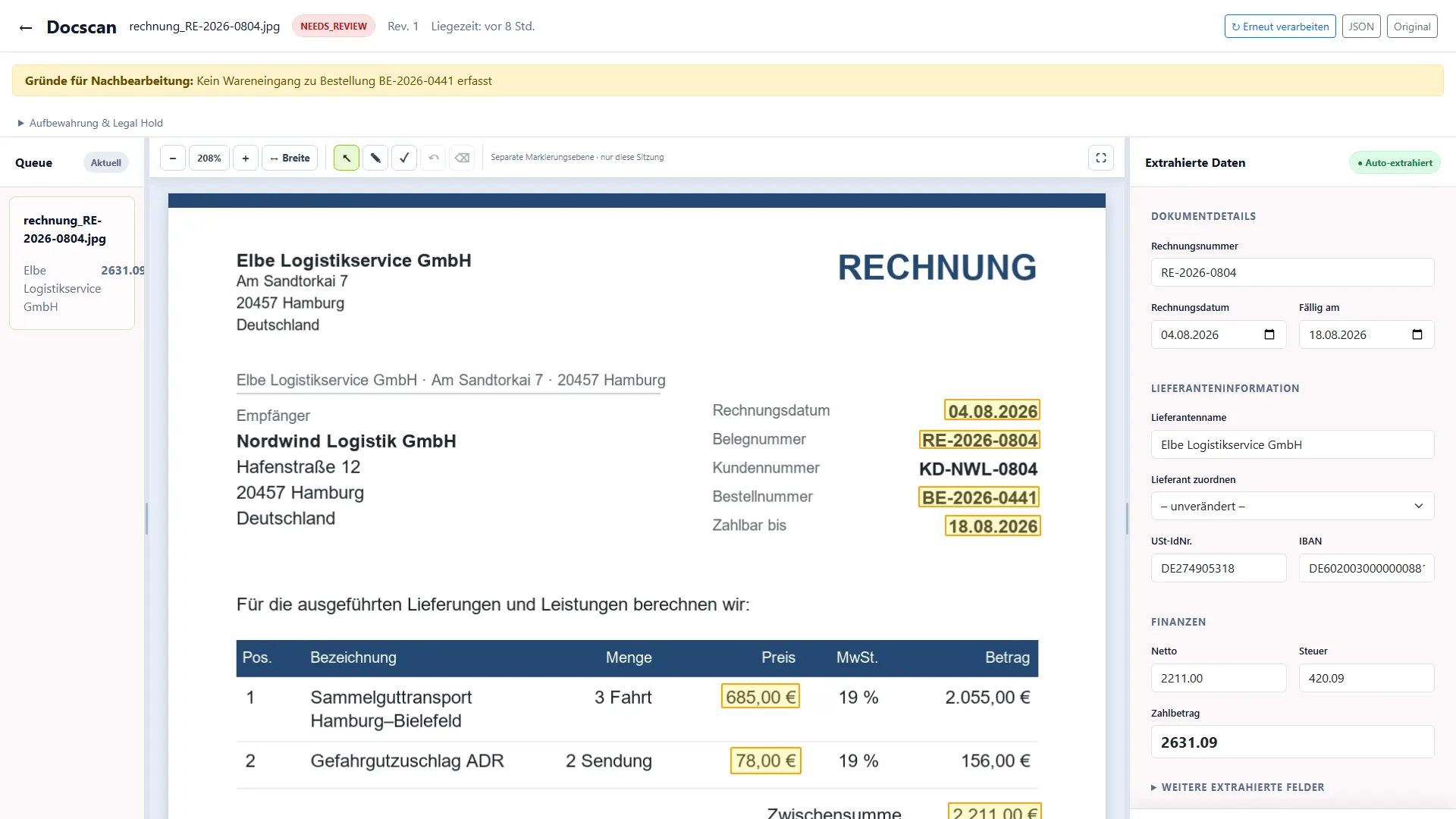Viewport: 1456px width, 819px height.
Task: Edit the Steuer amount field
Action: [1367, 678]
